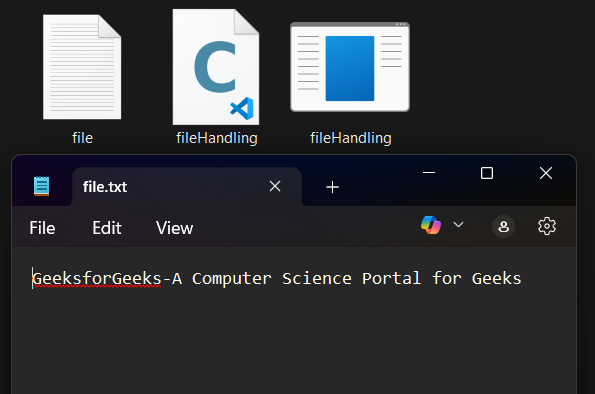Open Copilot from the colorful Copilot icon

tap(431, 225)
